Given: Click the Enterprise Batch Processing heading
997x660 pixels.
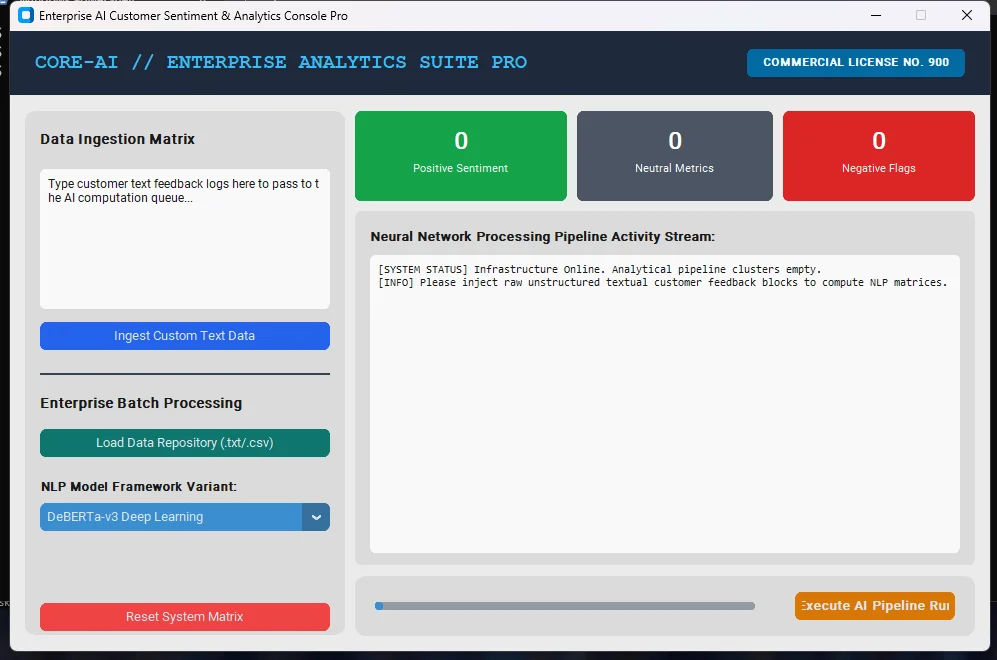Looking at the screenshot, I should pos(141,403).
